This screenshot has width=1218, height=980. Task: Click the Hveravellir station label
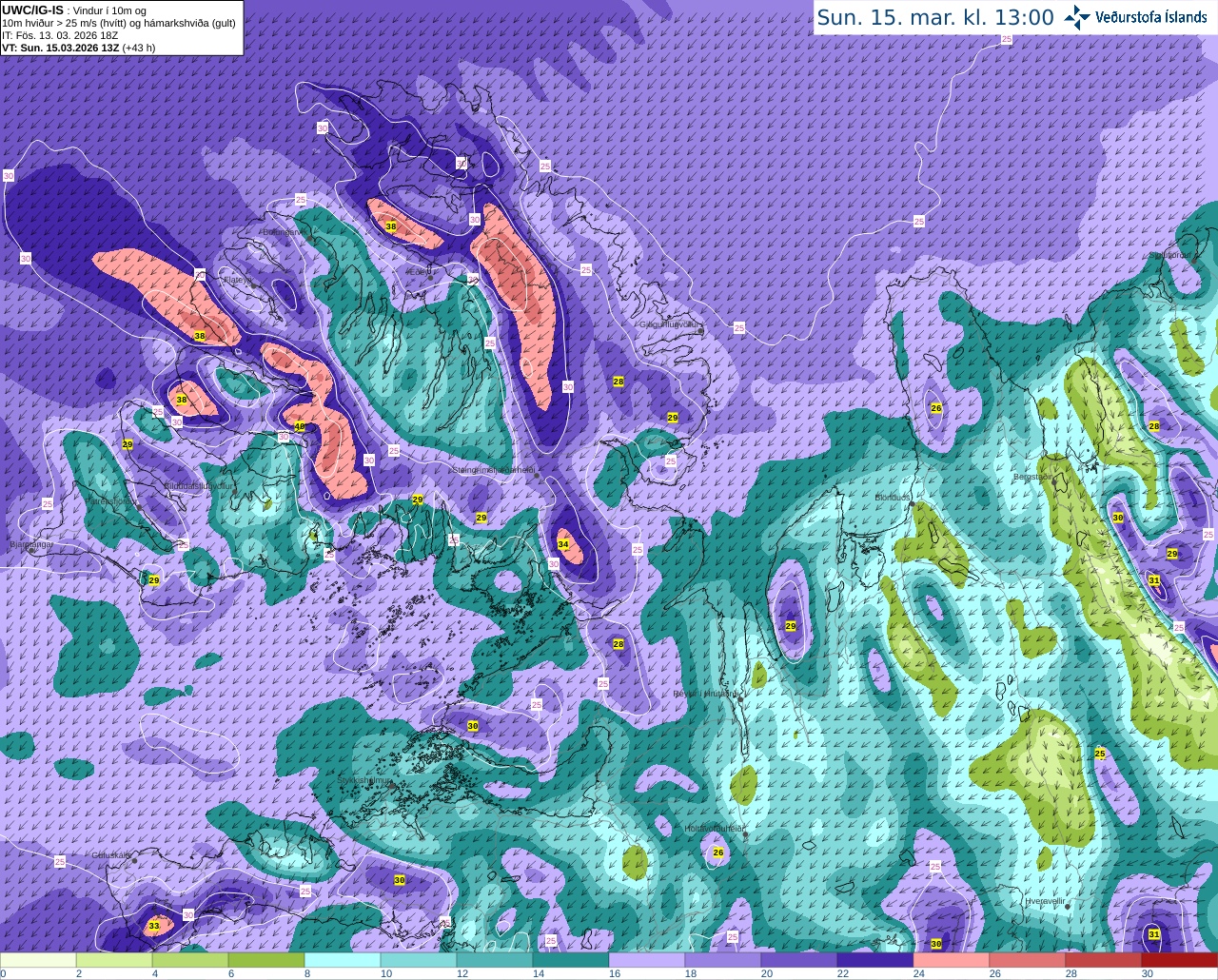pyautogui.click(x=1044, y=899)
